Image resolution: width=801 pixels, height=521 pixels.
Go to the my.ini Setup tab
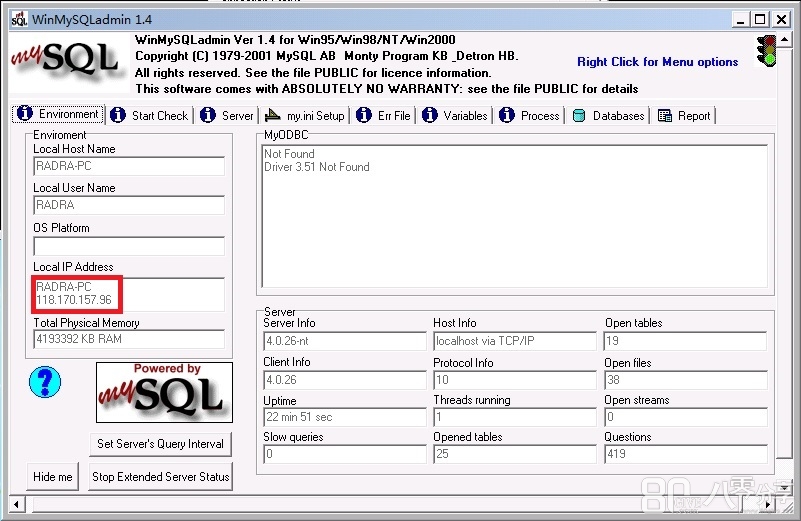click(x=304, y=115)
